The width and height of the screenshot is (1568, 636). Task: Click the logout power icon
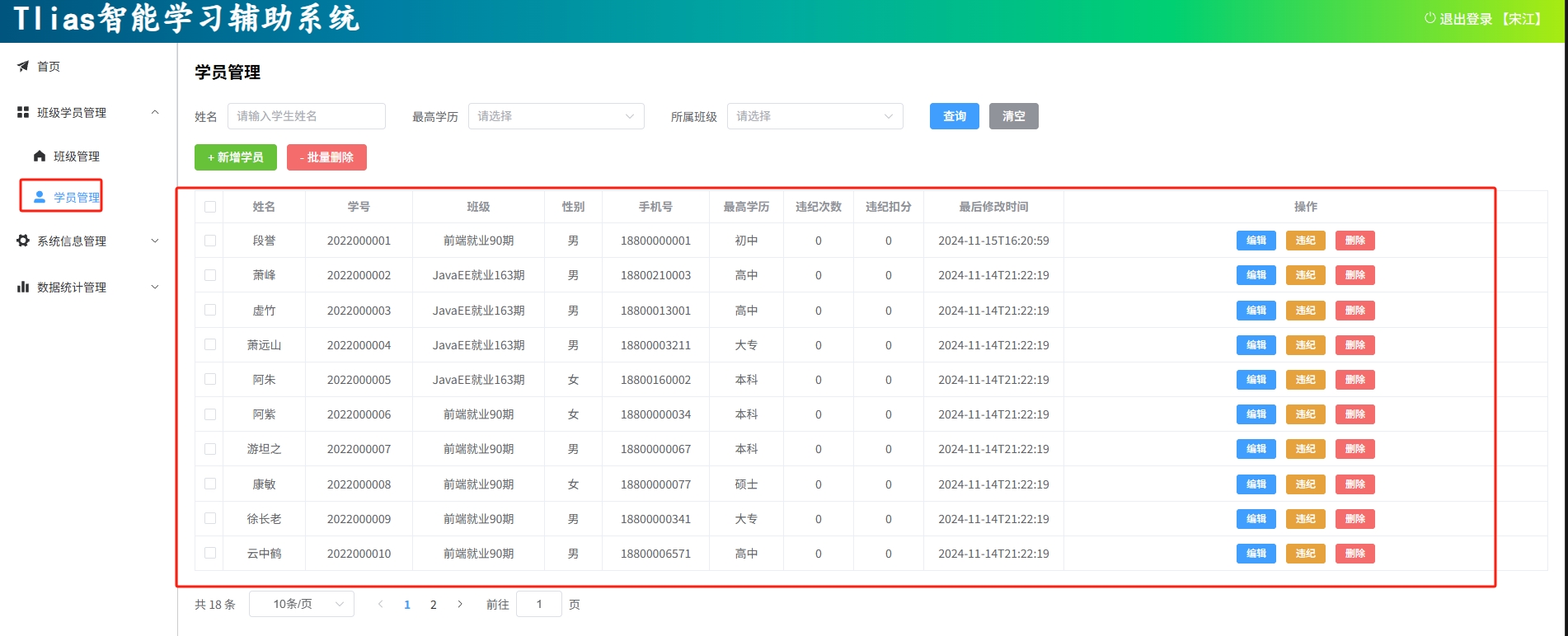click(x=1430, y=18)
